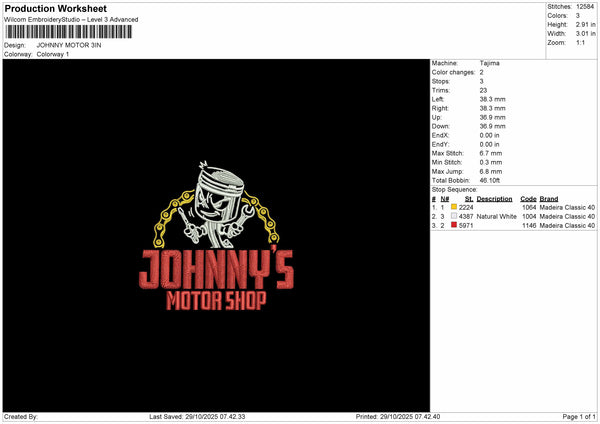Click the "EndX:" label
This screenshot has width=600, height=424.
[x=440, y=135]
